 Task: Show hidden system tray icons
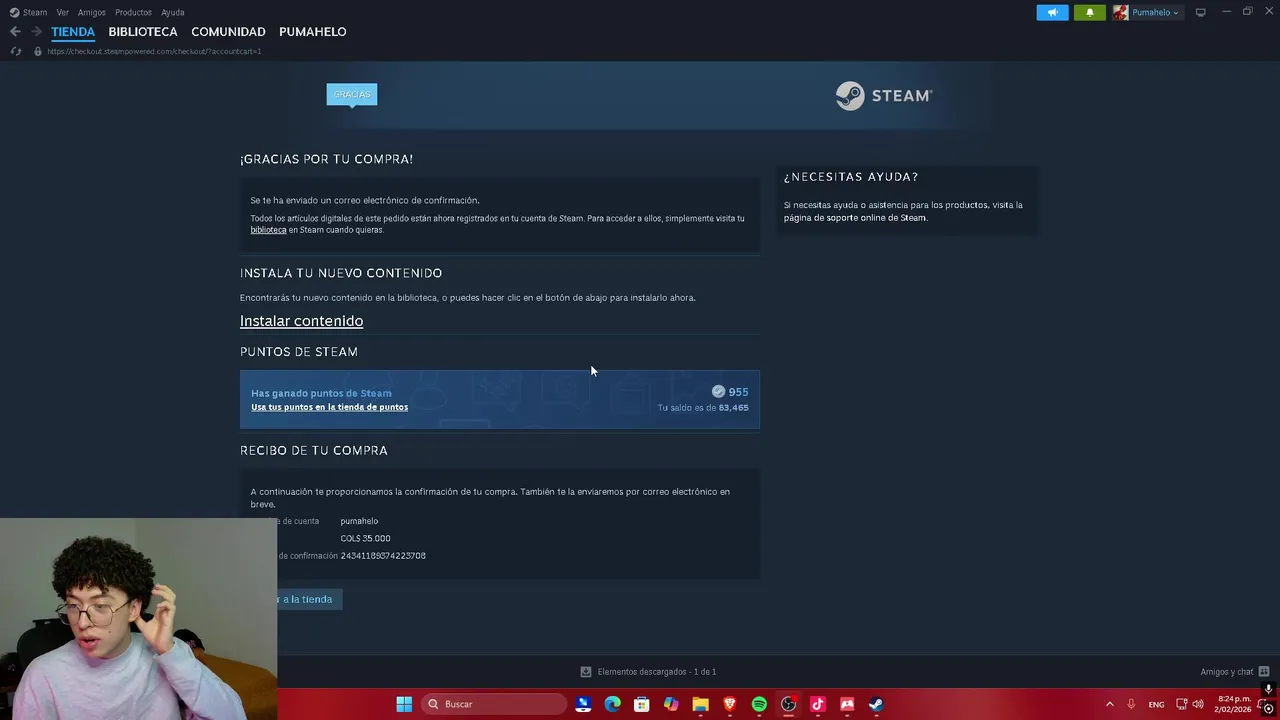point(1109,704)
